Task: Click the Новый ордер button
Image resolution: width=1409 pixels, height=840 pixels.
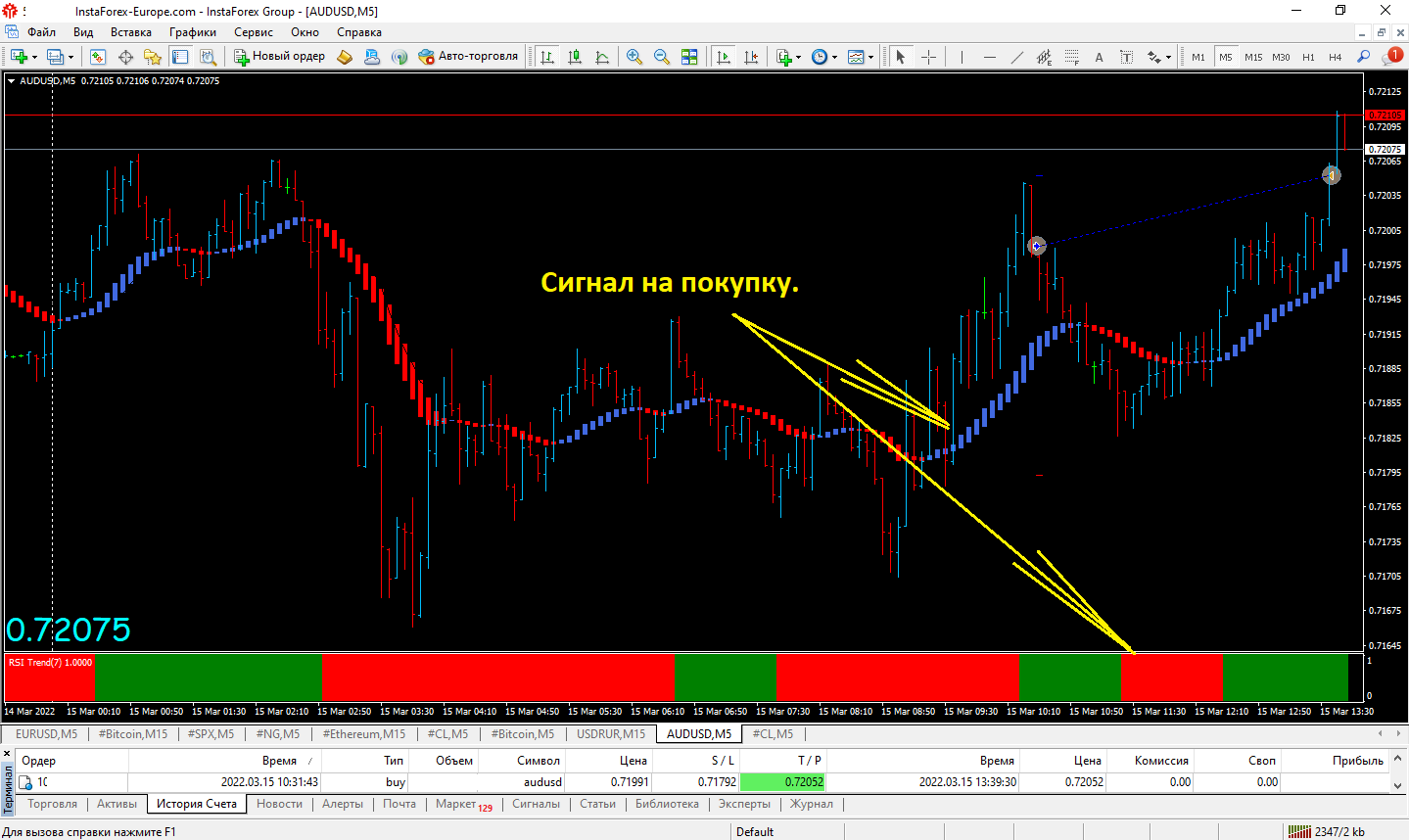Action: [x=279, y=56]
